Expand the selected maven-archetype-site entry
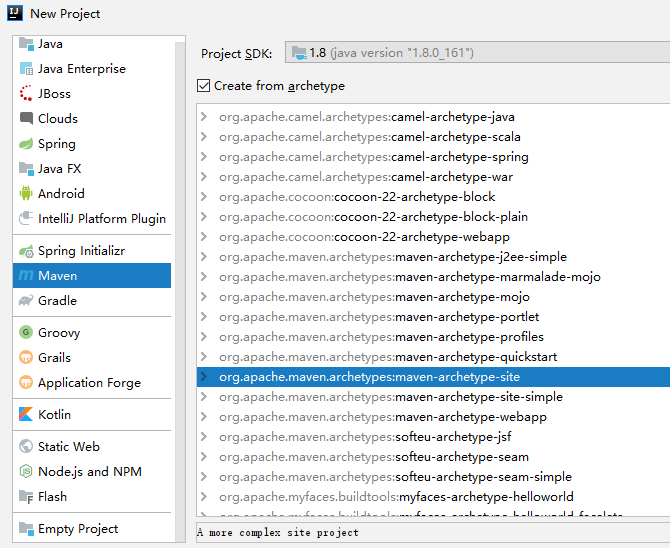The image size is (670, 548). pos(204,377)
